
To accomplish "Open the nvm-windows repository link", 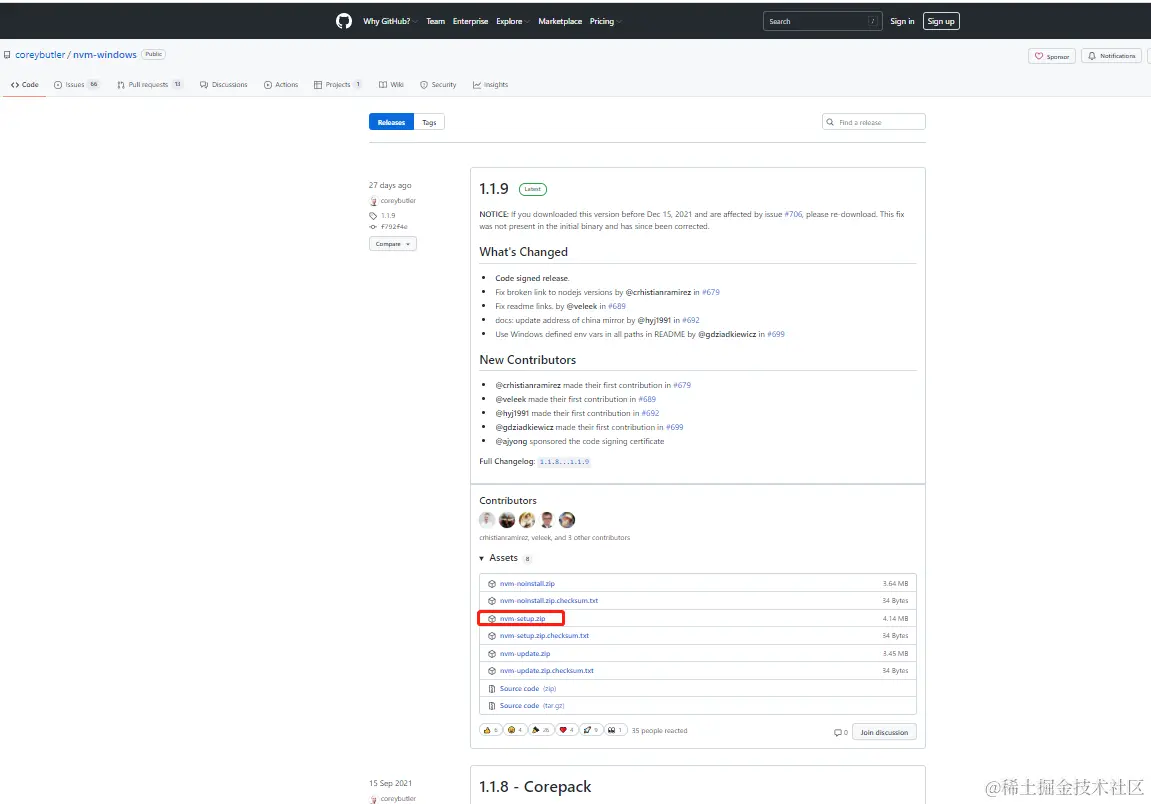I will click(105, 54).
